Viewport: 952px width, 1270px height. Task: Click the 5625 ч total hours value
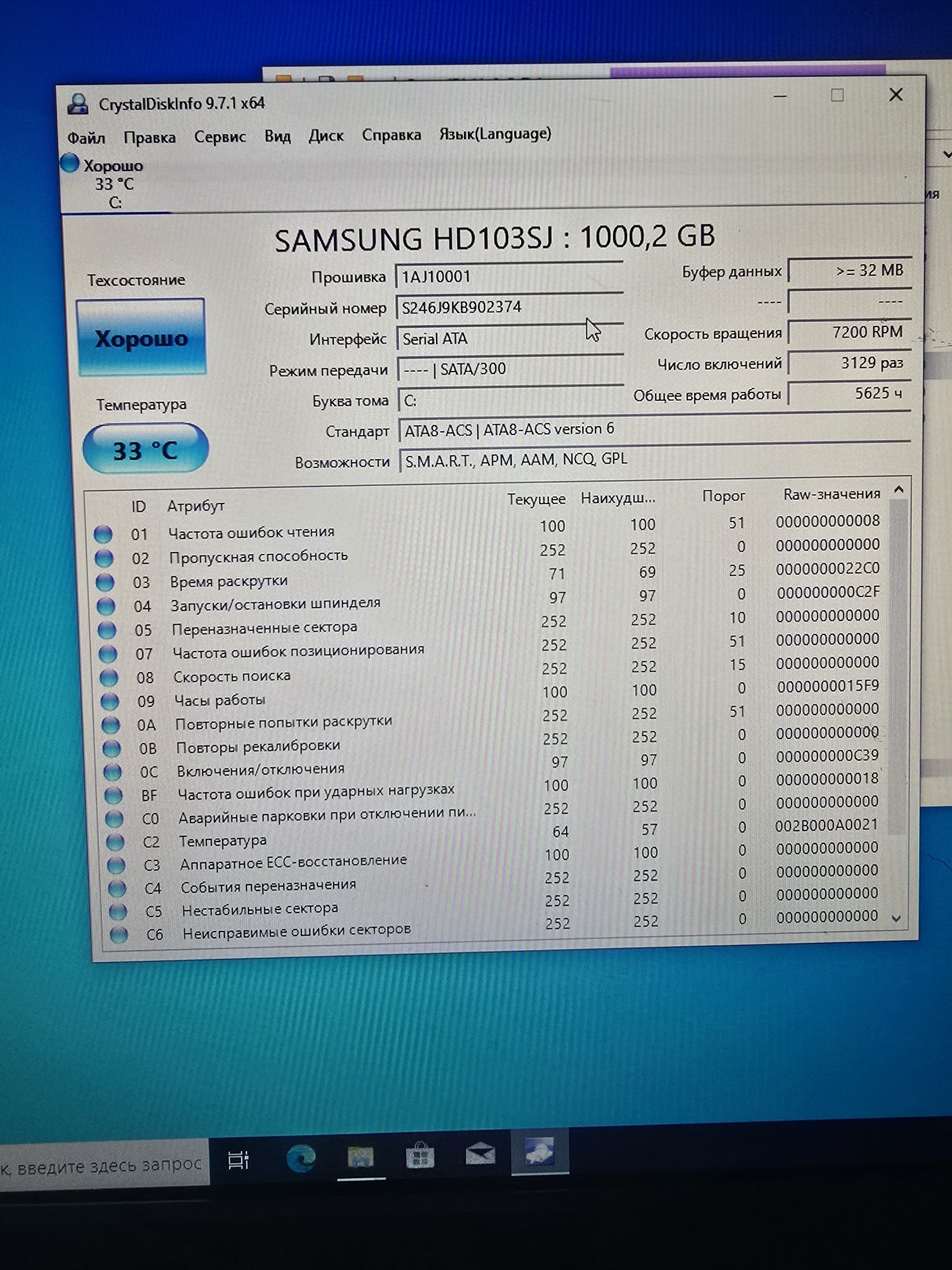pos(849,393)
